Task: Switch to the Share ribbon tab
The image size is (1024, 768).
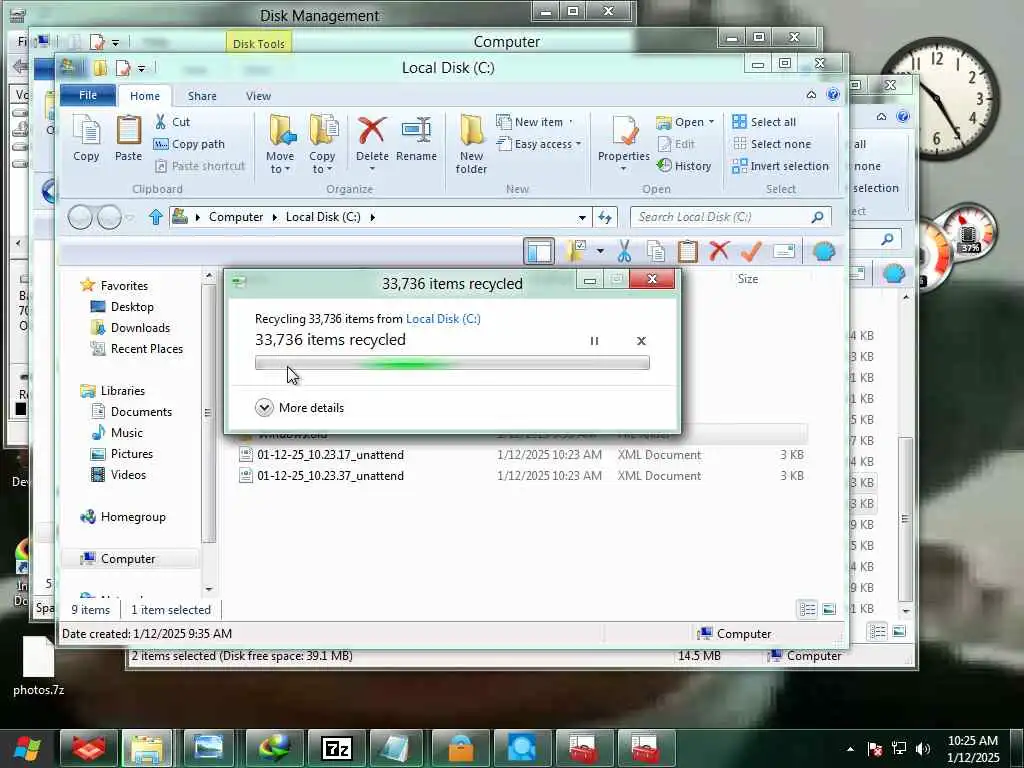Action: [202, 96]
